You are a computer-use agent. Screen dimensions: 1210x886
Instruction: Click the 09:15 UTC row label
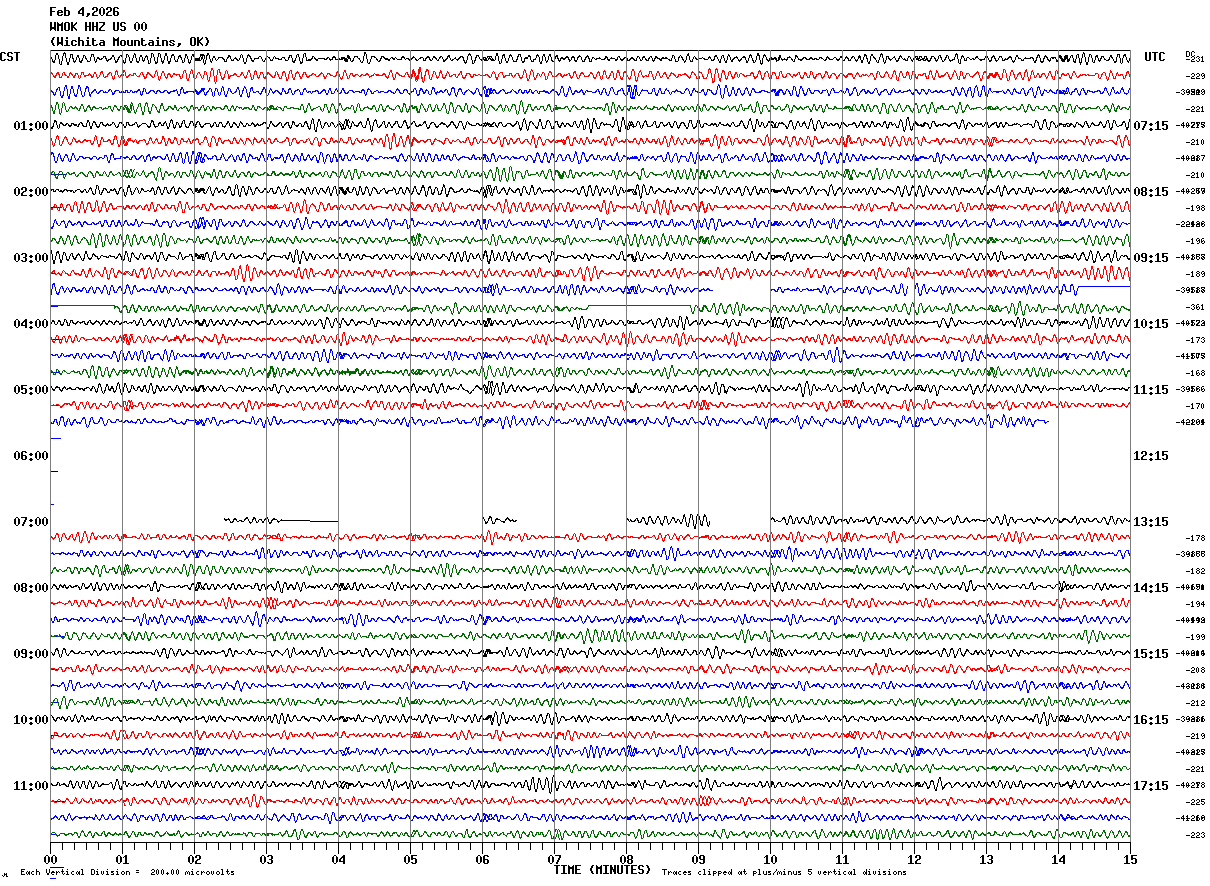(x=1151, y=258)
